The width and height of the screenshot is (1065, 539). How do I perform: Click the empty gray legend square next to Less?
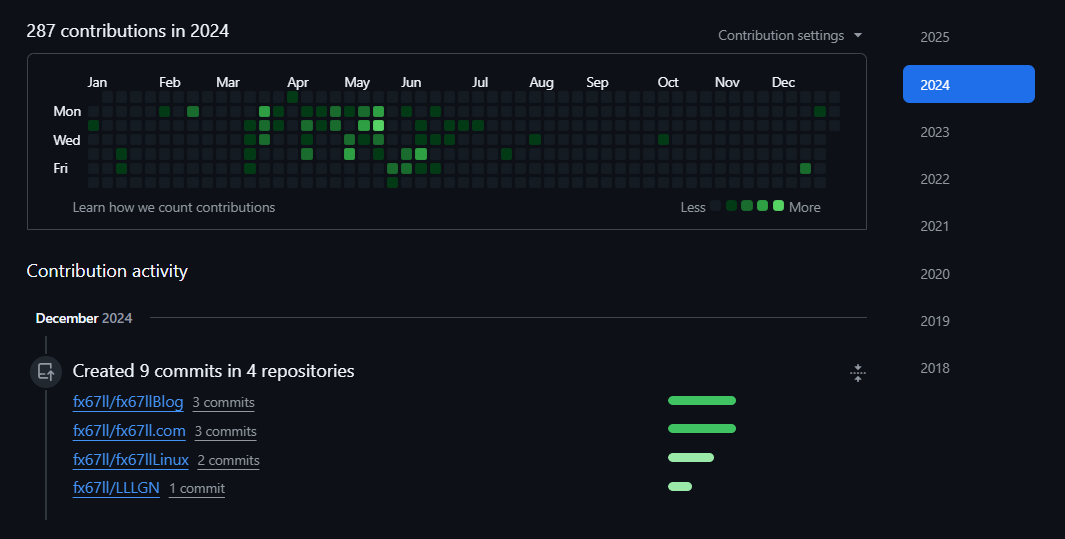point(715,206)
